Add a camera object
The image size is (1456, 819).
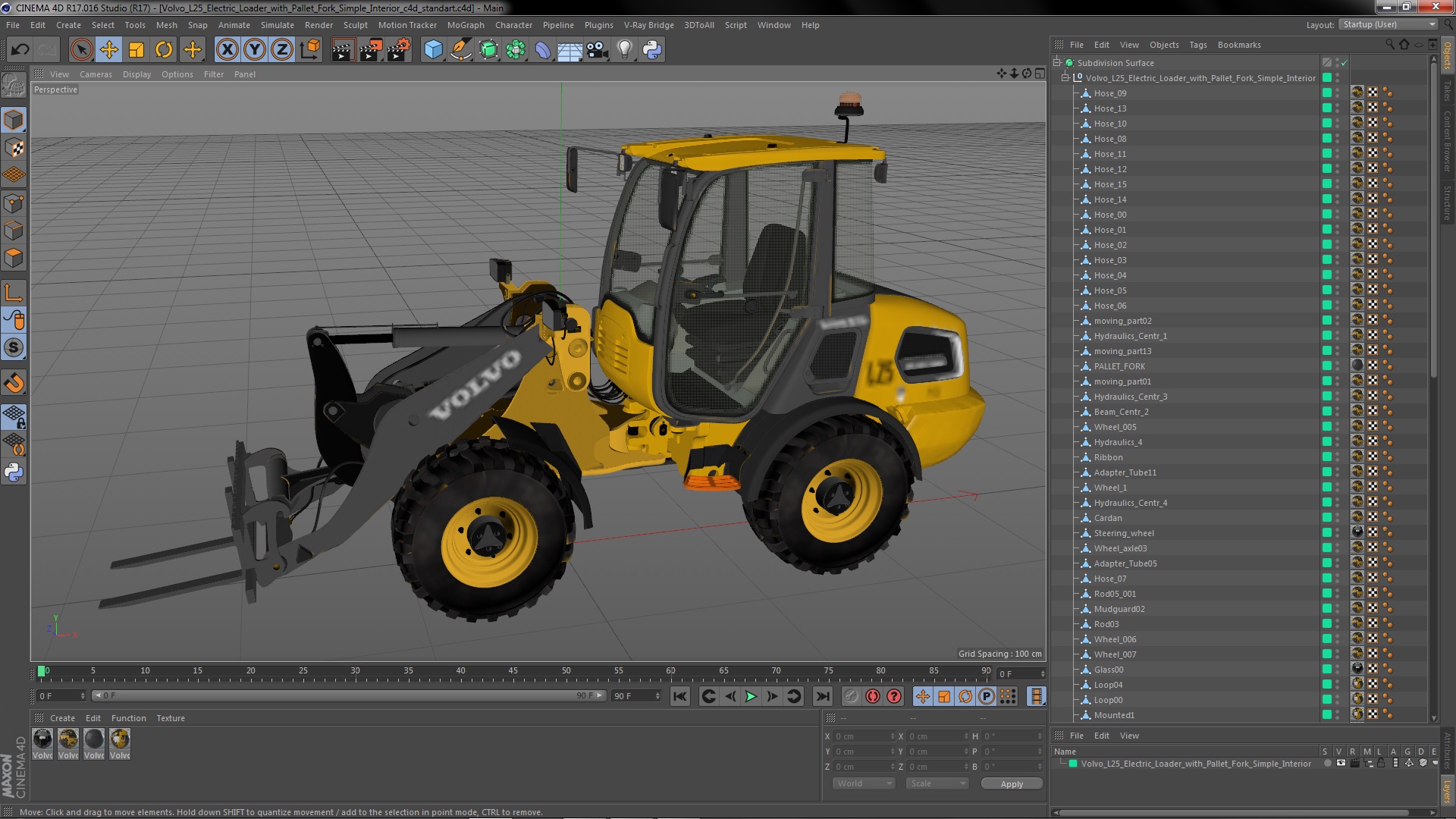click(598, 50)
